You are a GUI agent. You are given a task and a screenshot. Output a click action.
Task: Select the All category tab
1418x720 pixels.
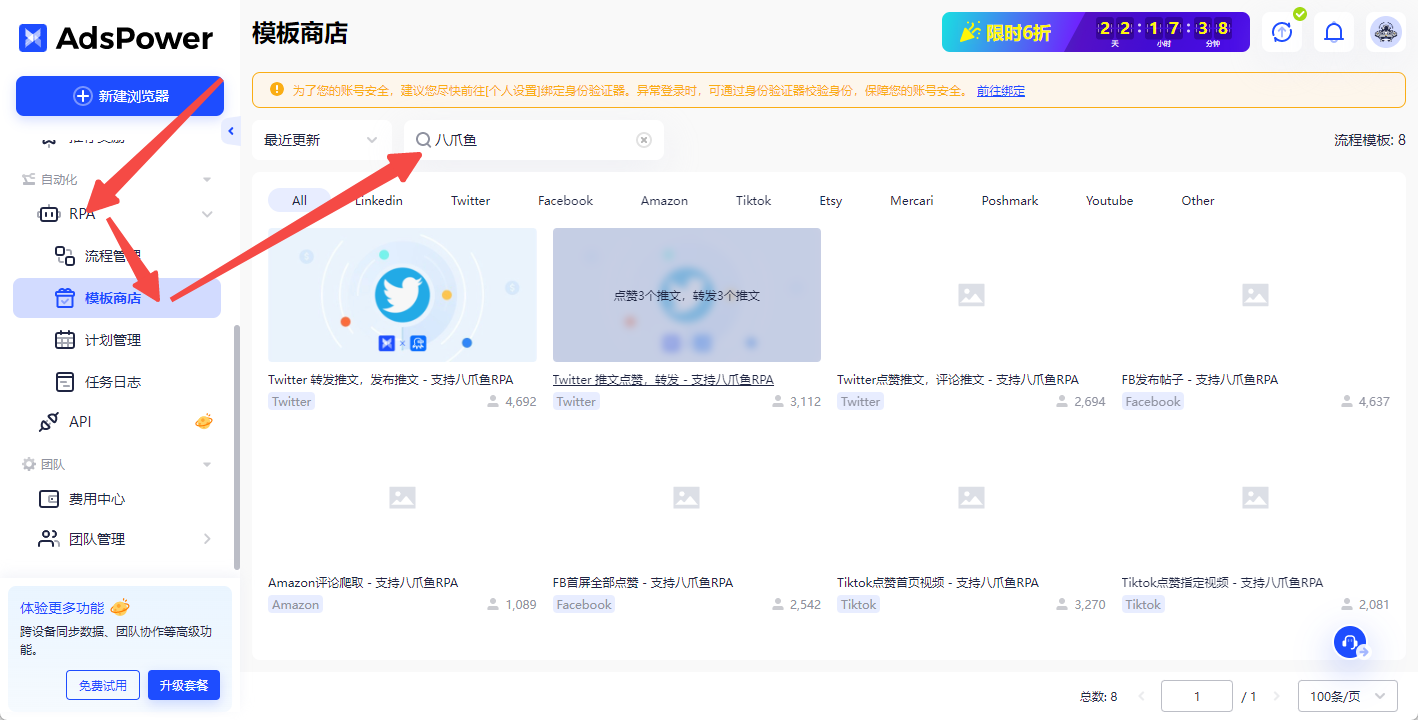pos(299,200)
